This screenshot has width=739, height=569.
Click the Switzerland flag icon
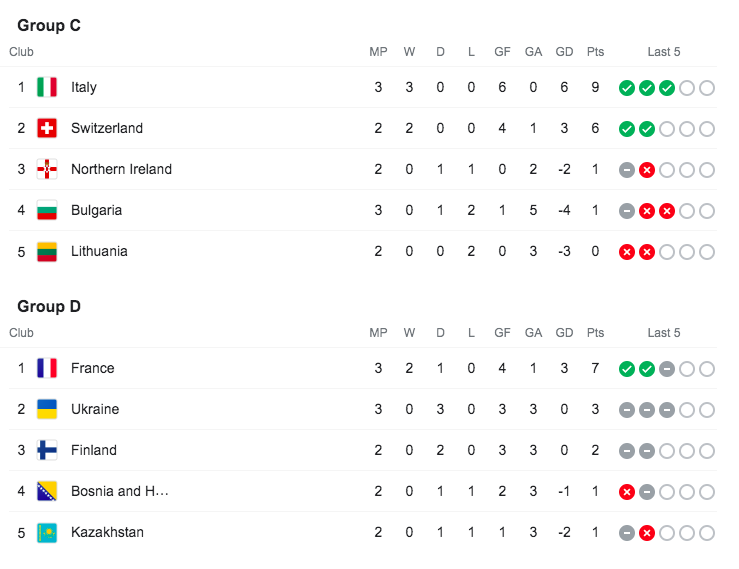(x=47, y=128)
